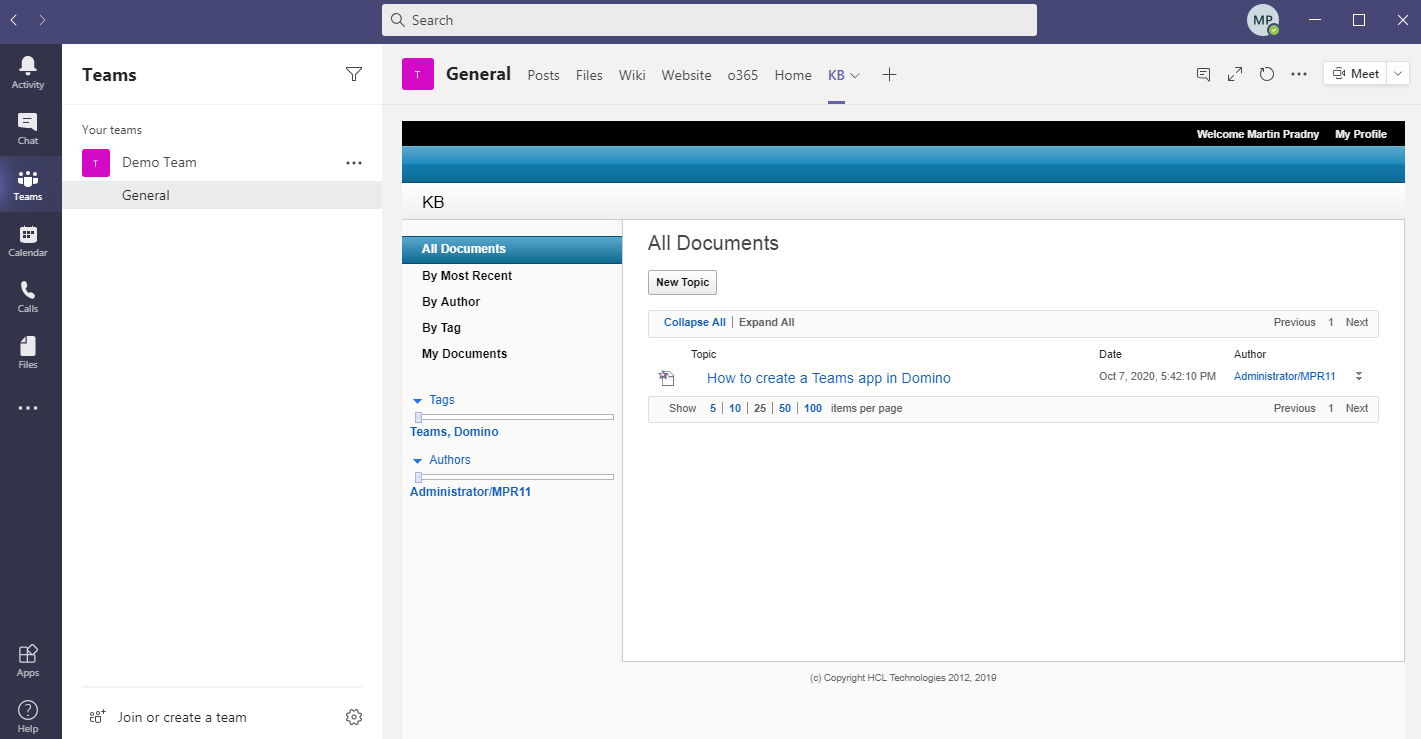Click the more options dots next to Demo Team

354,162
